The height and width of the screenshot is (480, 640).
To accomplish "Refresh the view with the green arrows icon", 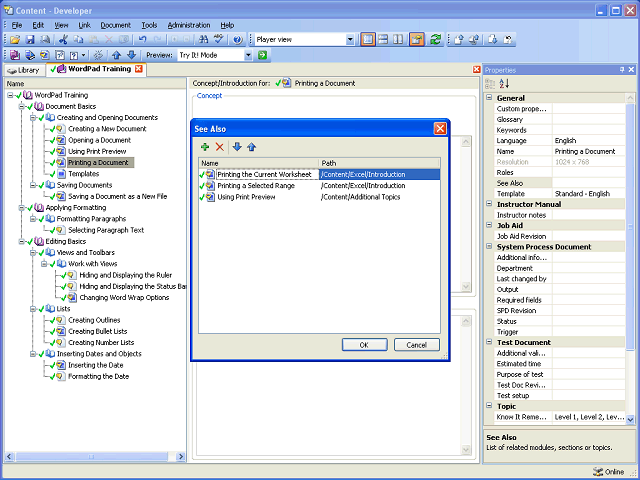I will (x=436, y=40).
